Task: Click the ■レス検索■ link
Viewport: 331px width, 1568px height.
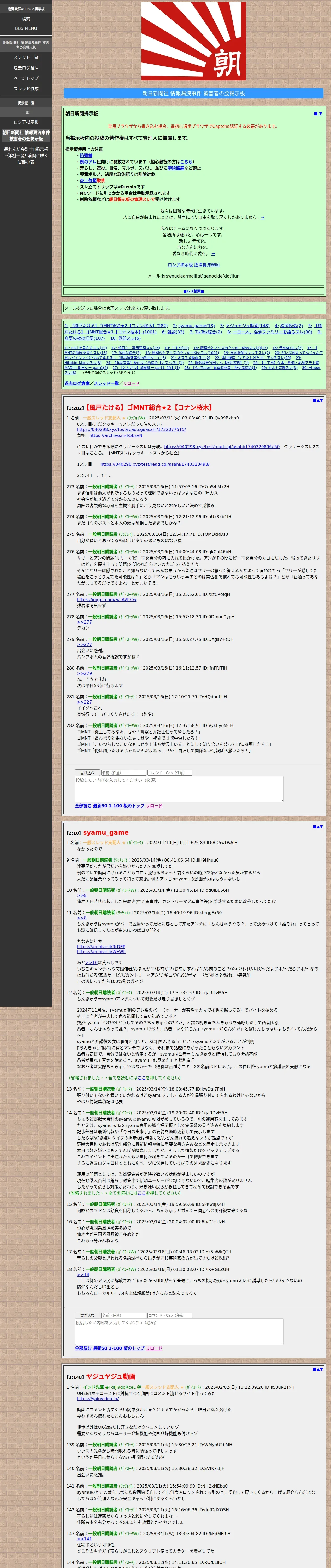Action: 193,291
